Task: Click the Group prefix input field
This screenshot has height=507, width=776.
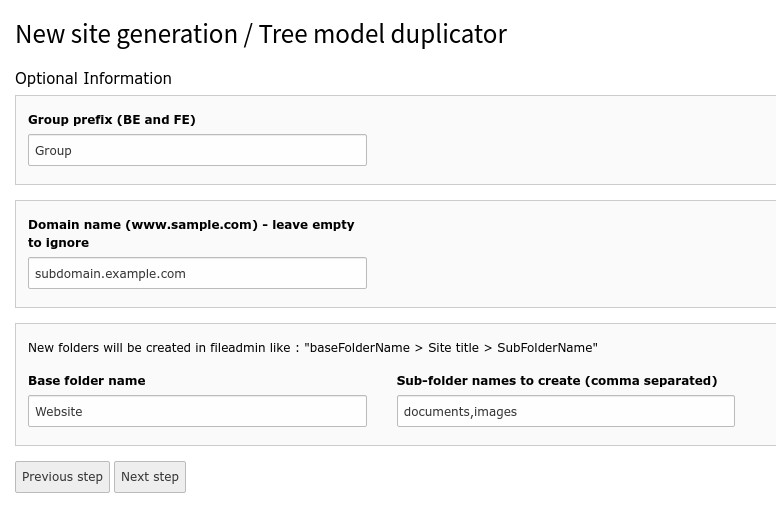Action: click(197, 150)
